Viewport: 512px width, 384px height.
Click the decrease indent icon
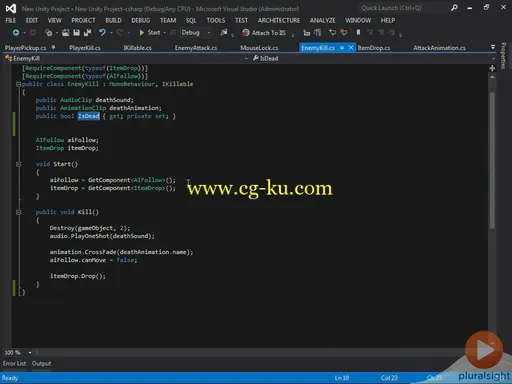pos(306,33)
